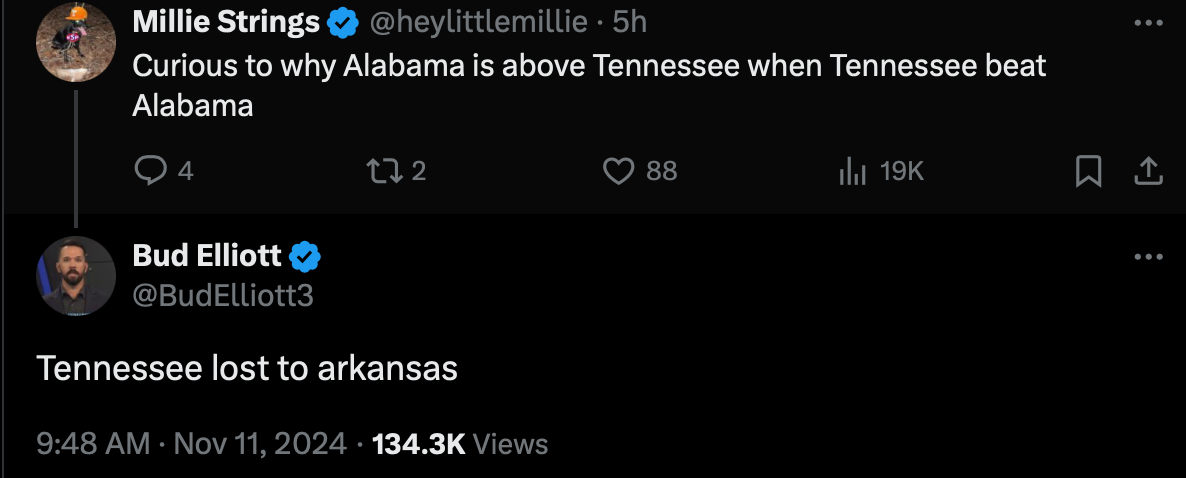Click Bud Elliott's verified badge
This screenshot has height=478, width=1186.
305,257
